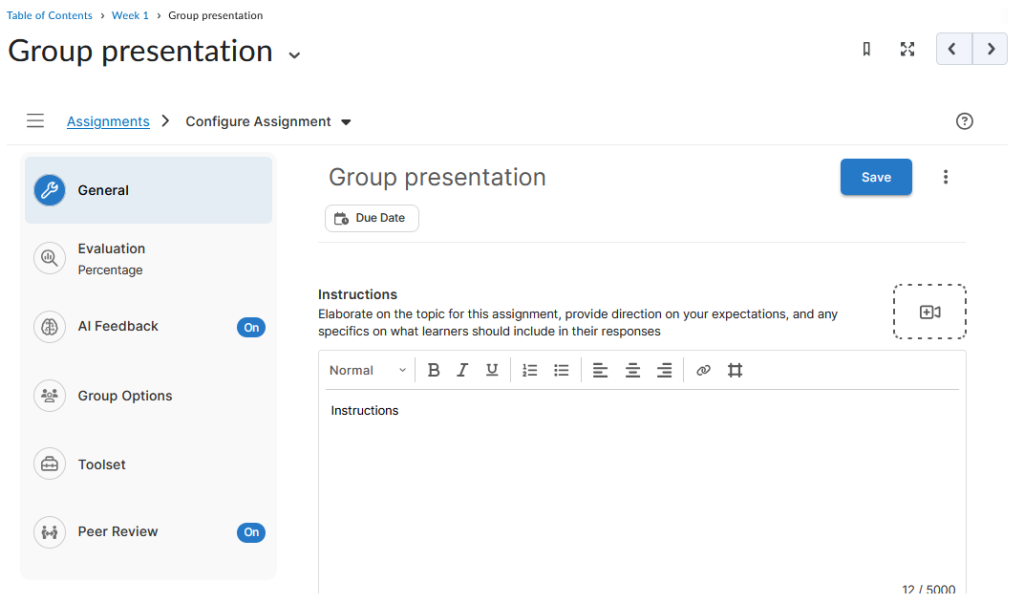
Task: Center align text
Action: point(632,370)
